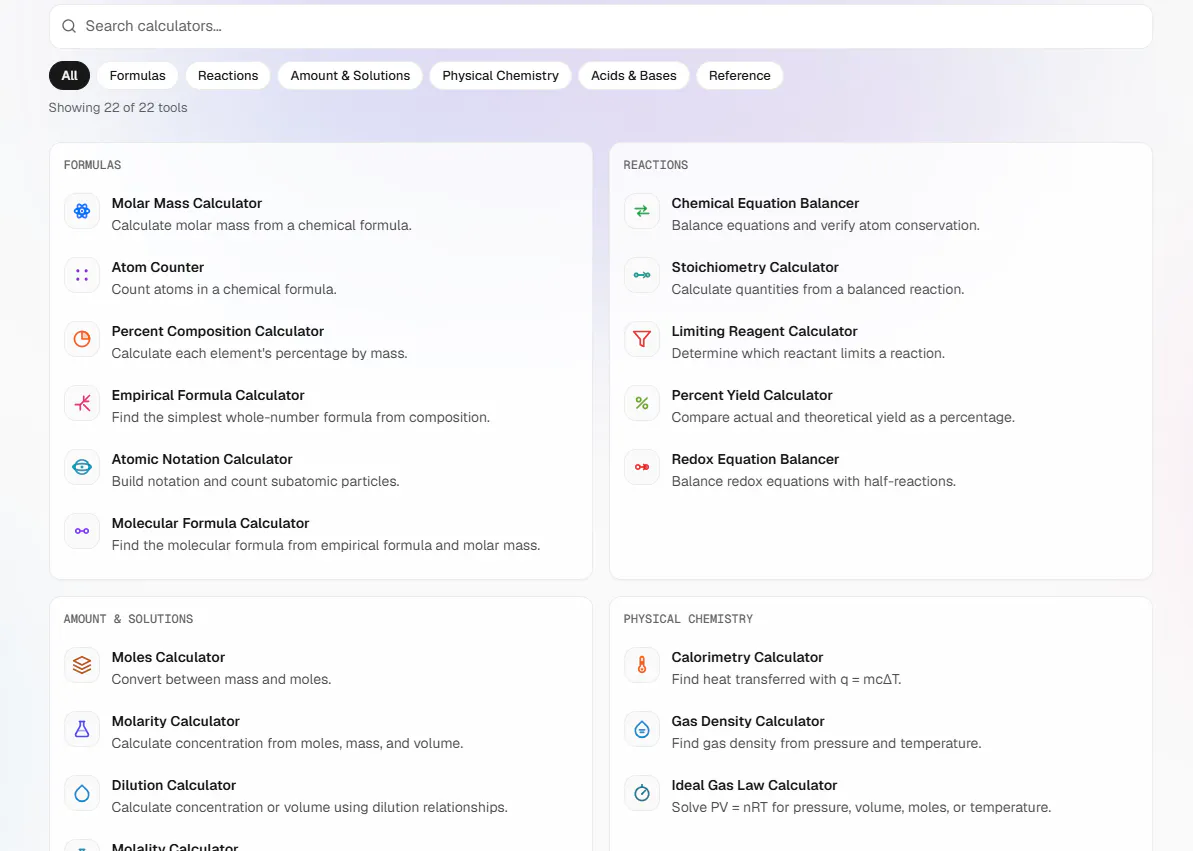Image resolution: width=1193 pixels, height=851 pixels.
Task: Click the Redox Equation Balancer icon
Action: pyautogui.click(x=642, y=467)
